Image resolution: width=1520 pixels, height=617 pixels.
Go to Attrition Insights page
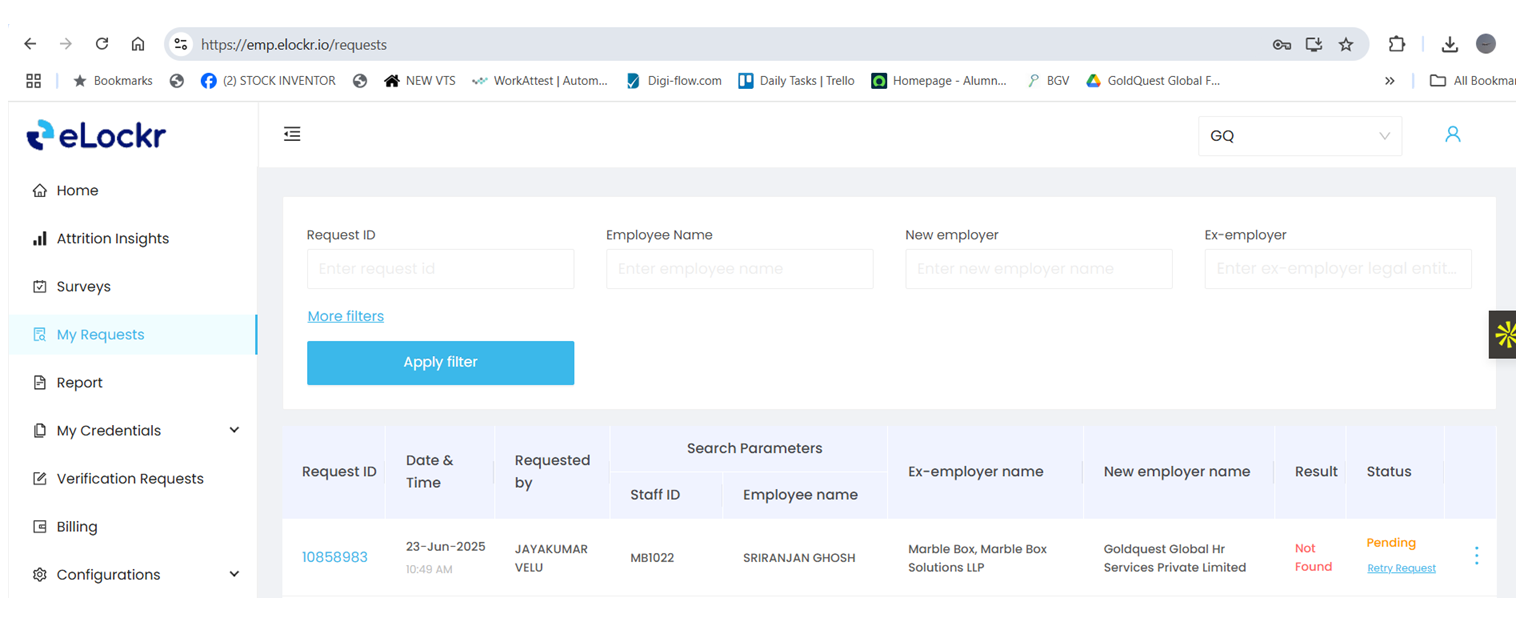pos(112,238)
